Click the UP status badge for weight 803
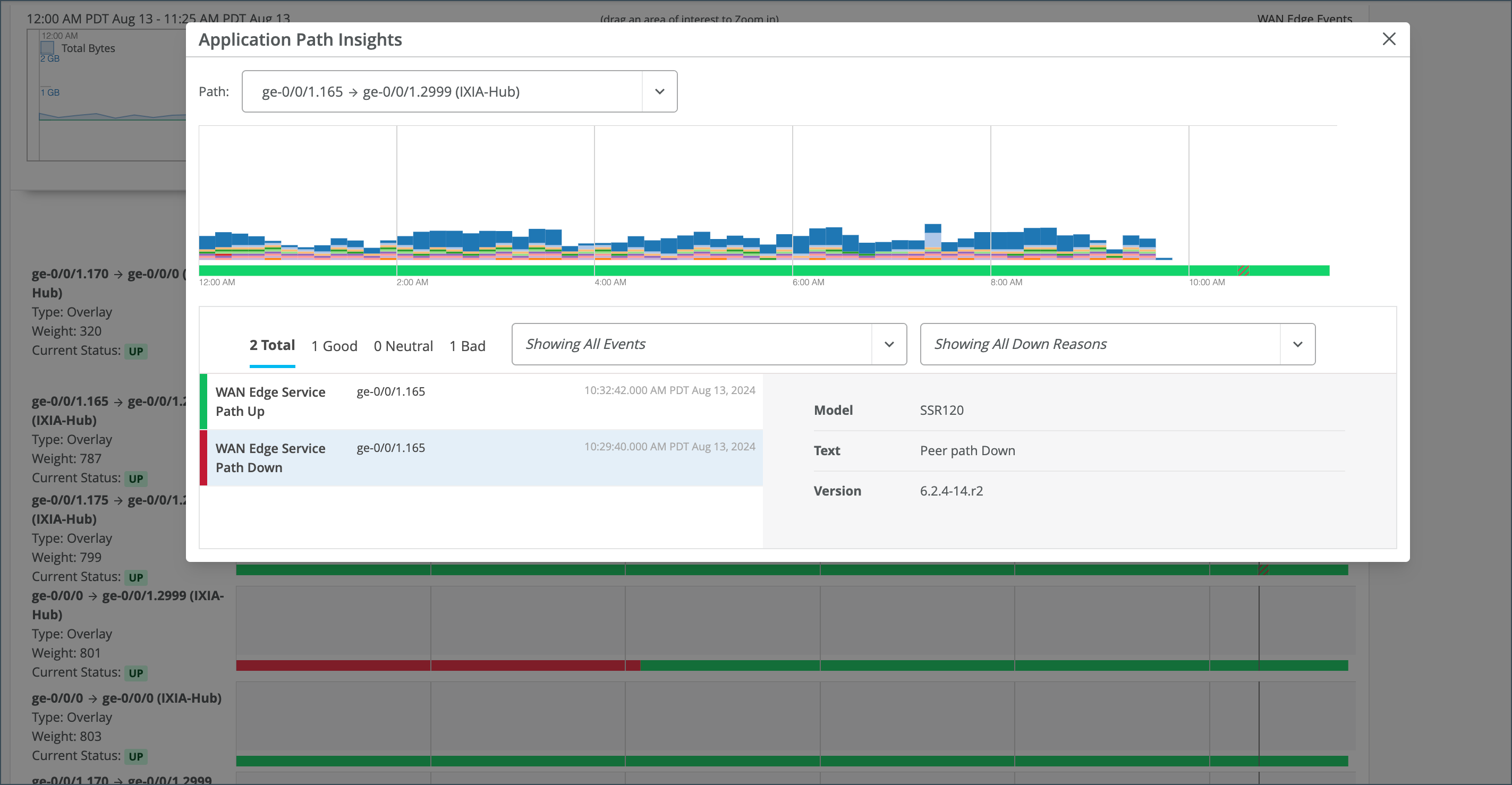 pyautogui.click(x=135, y=756)
